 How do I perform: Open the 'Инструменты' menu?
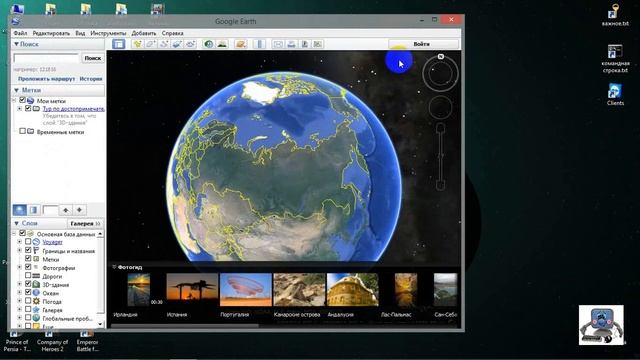point(108,33)
